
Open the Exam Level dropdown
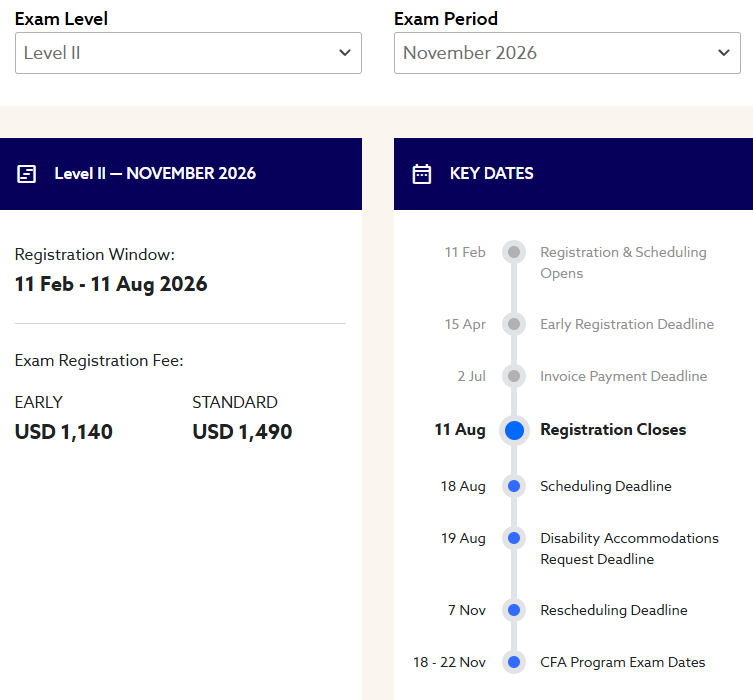coord(188,53)
